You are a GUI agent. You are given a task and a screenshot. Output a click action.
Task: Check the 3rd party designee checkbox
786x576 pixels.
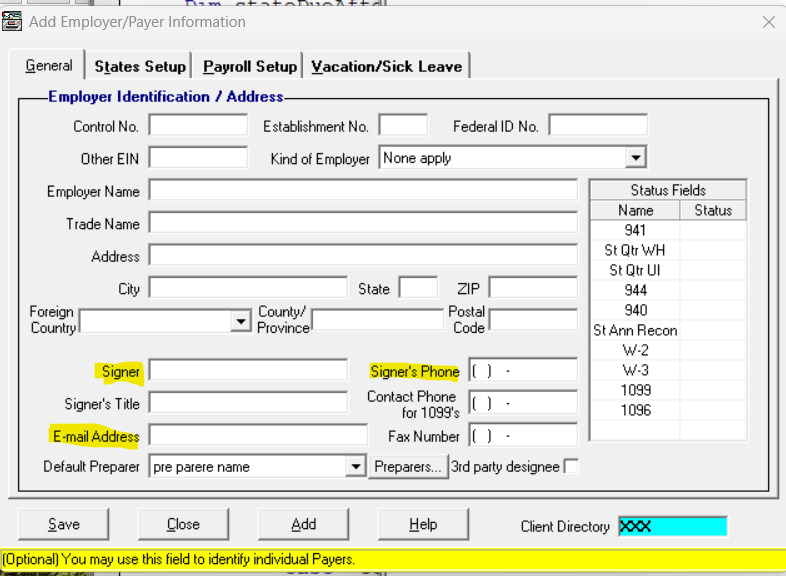(x=570, y=466)
